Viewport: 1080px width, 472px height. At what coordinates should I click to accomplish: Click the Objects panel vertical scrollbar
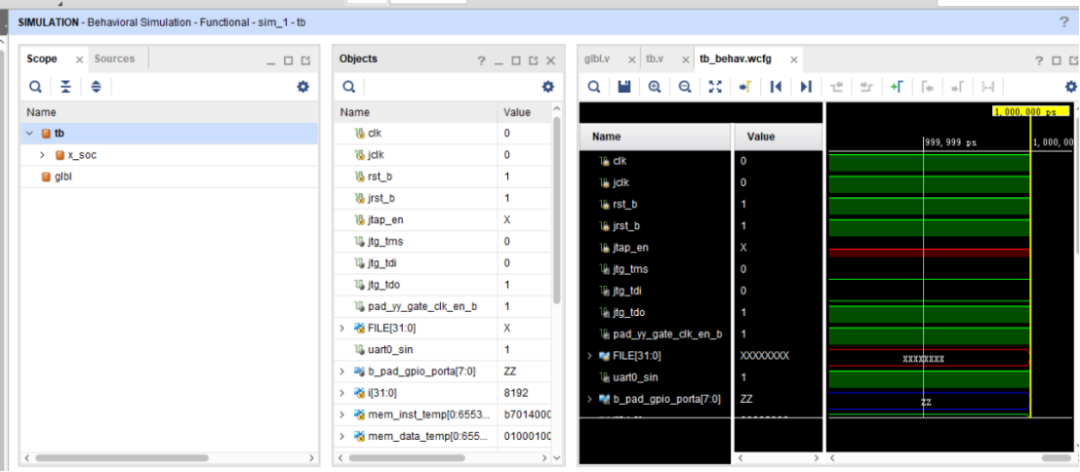557,210
